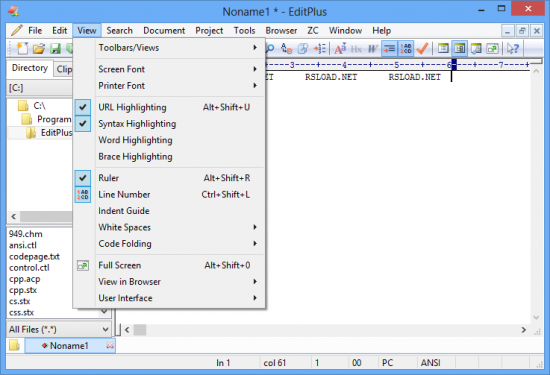
Task: Expand the Toolbars/Views submenu
Action: pos(170,48)
